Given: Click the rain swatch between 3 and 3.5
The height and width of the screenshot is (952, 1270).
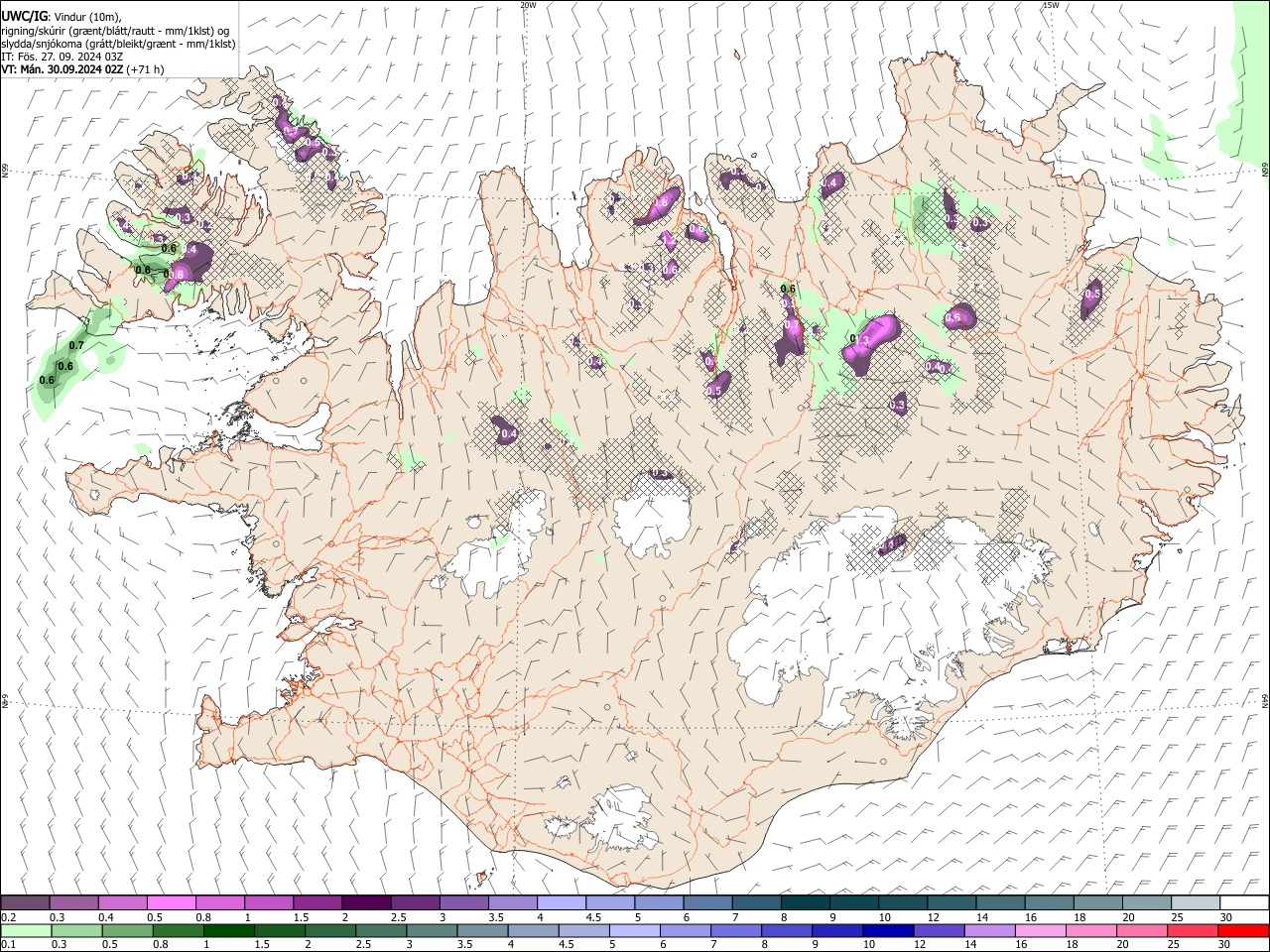Looking at the screenshot, I should click(x=432, y=931).
